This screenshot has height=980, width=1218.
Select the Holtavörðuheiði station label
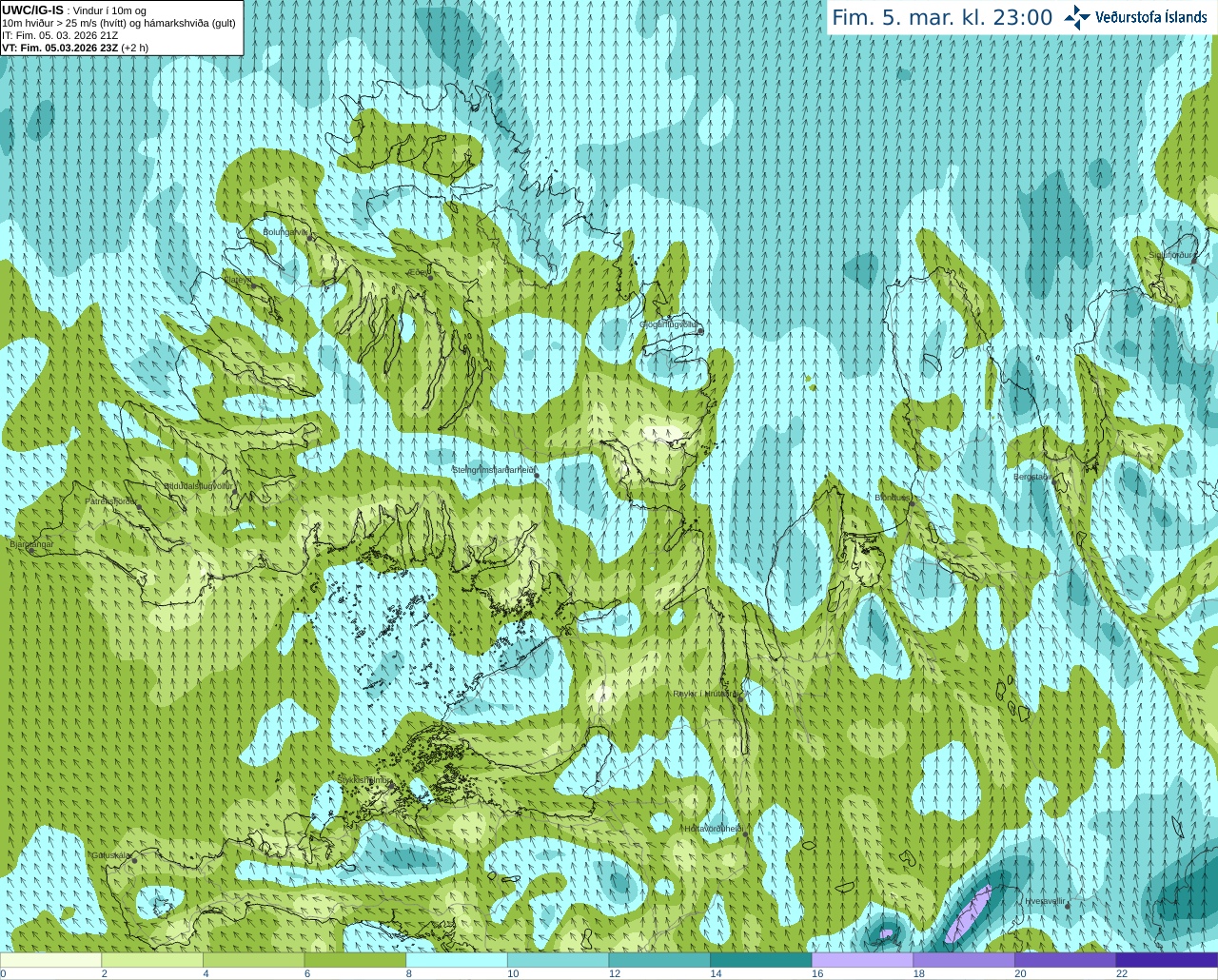713,829
